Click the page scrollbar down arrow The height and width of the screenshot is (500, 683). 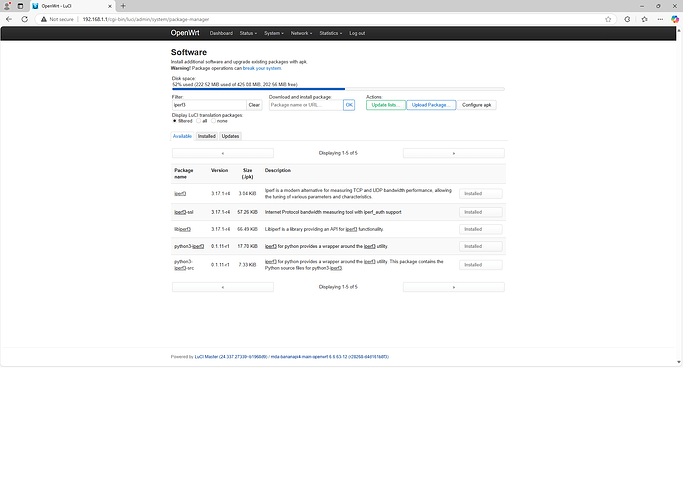679,362
